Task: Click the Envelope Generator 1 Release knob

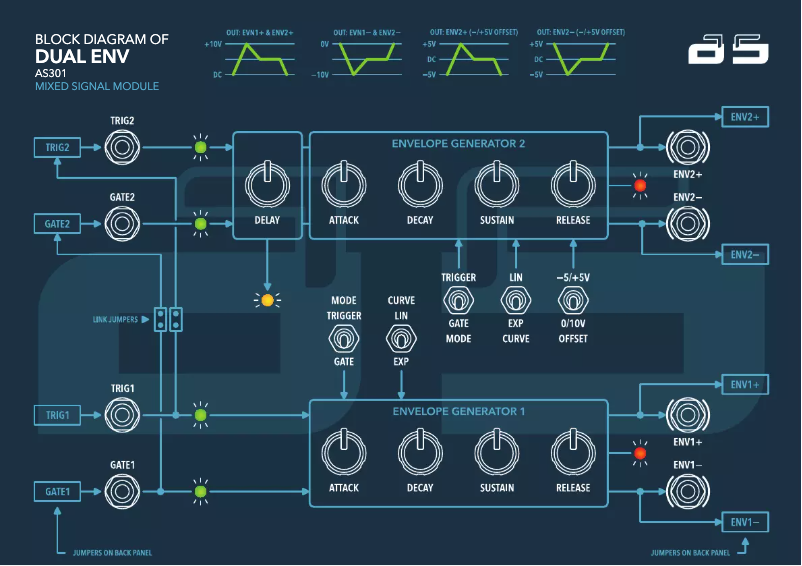Action: pos(573,452)
